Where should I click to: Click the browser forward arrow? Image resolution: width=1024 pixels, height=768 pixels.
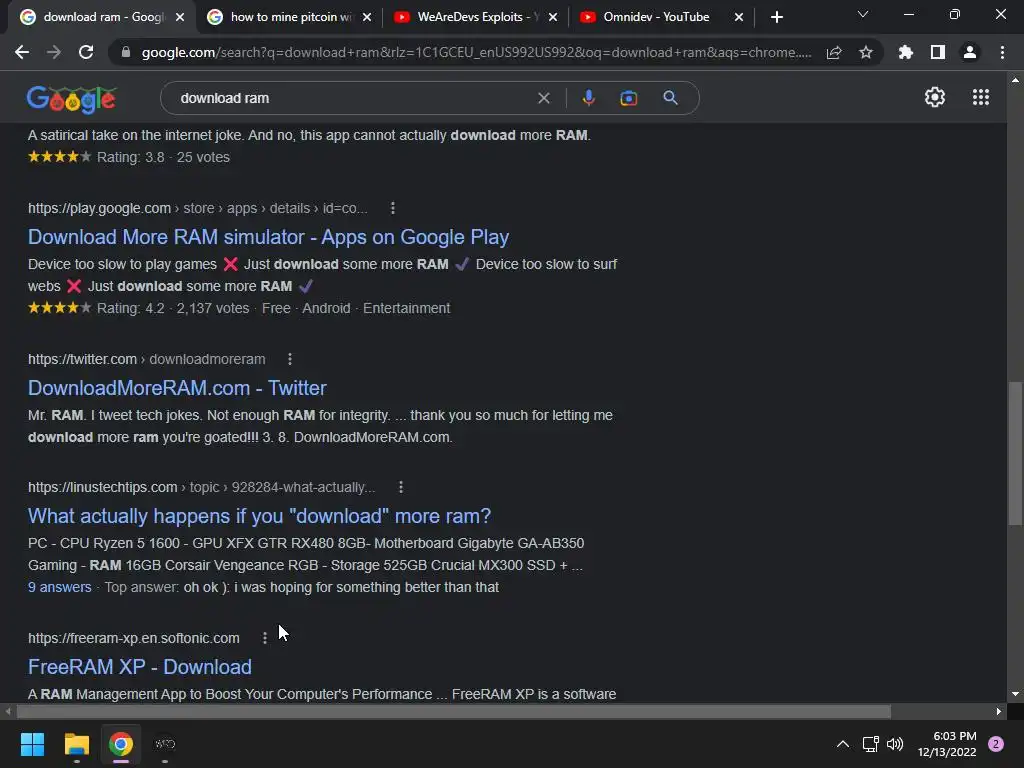54,52
